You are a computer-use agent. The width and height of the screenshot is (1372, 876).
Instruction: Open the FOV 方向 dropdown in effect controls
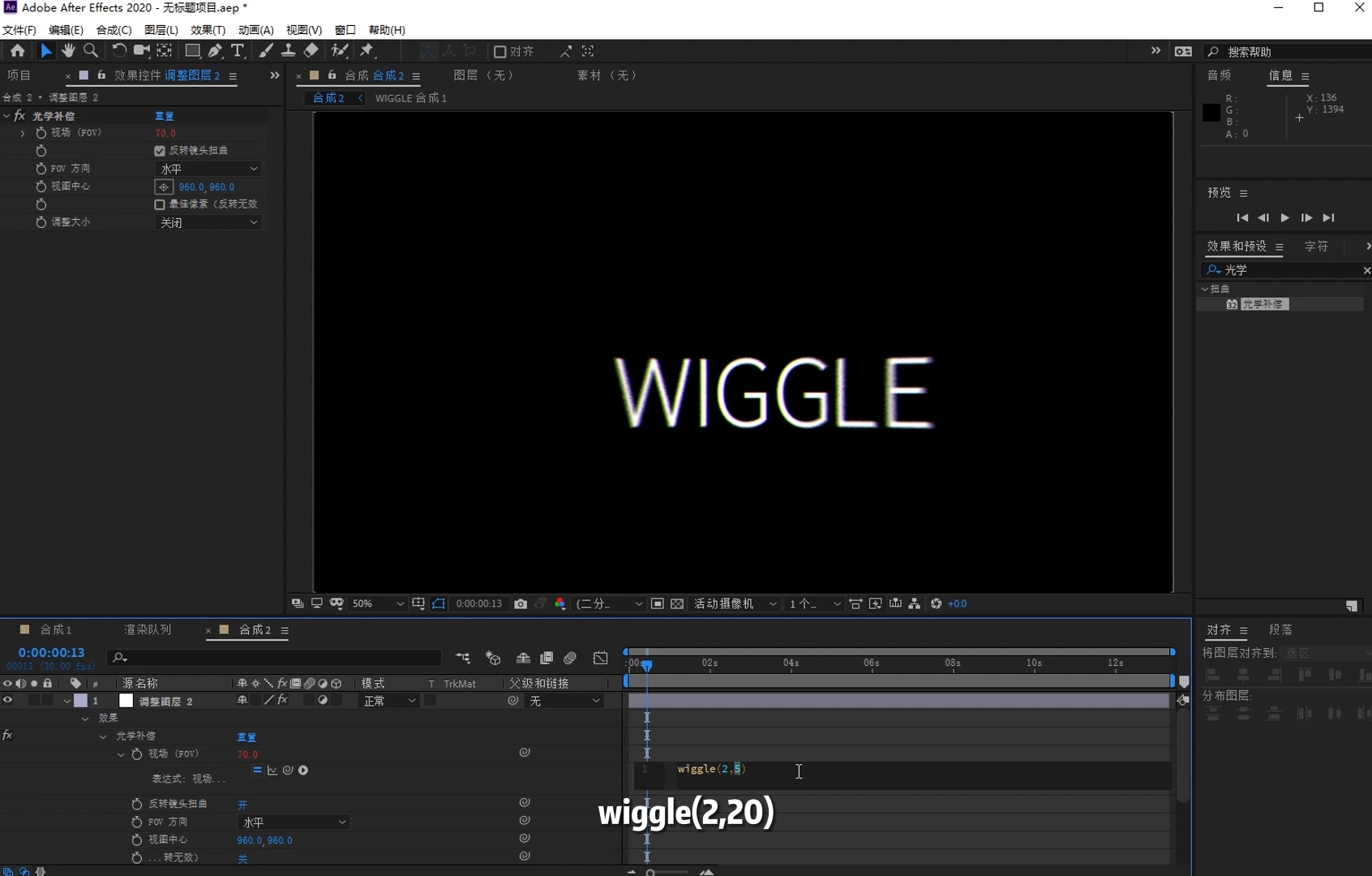208,169
